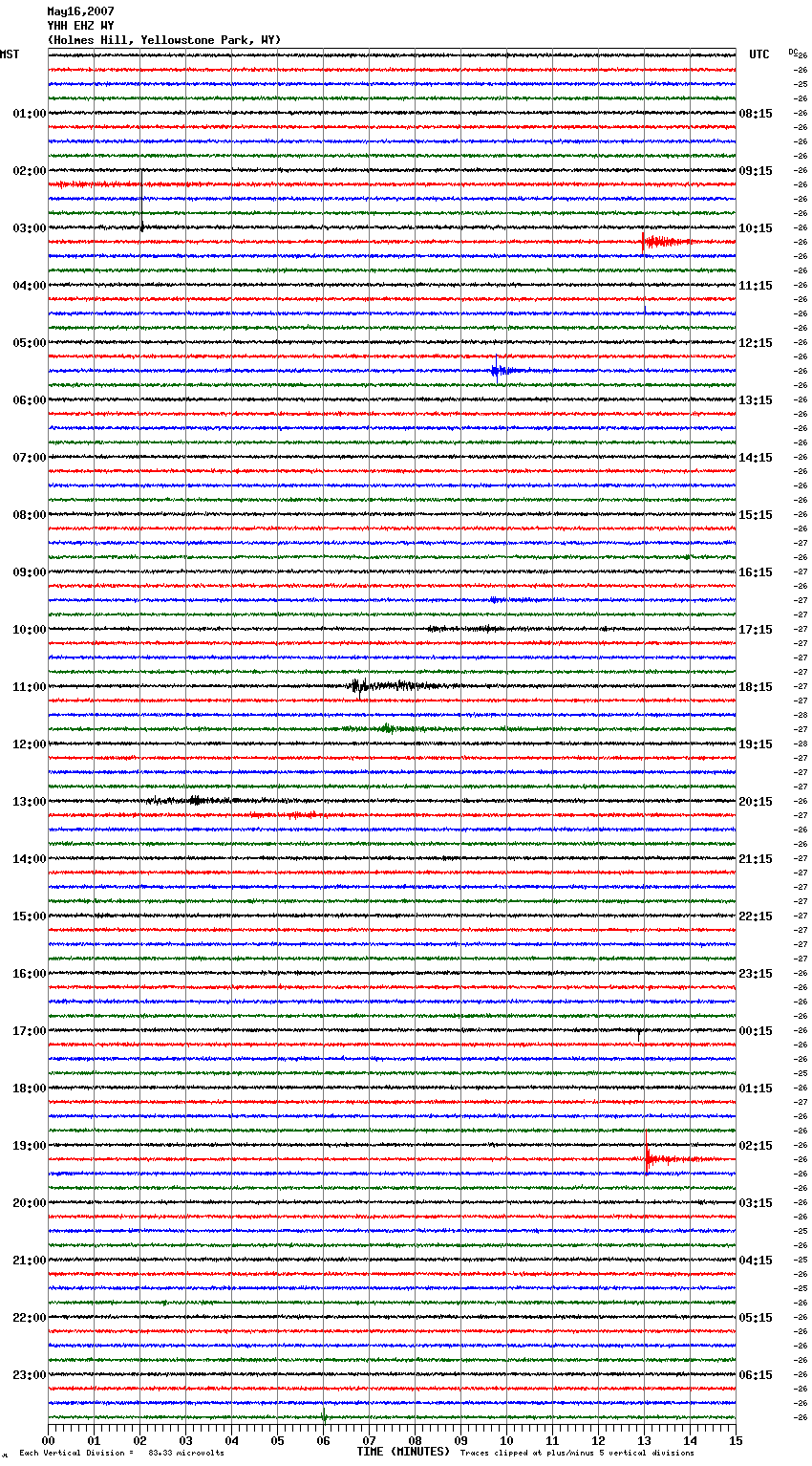Image resolution: width=812 pixels, height=1466 pixels.
Task: Select the 03:00 MST time label
Action: click(29, 228)
